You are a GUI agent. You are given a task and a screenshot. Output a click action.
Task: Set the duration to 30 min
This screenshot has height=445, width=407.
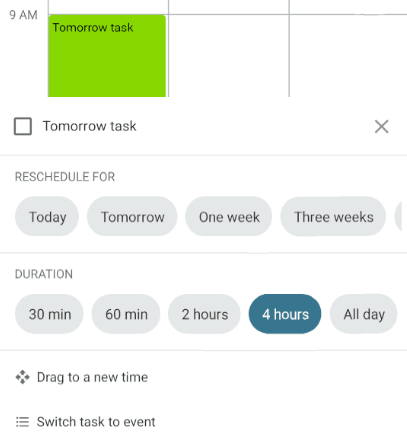click(x=49, y=314)
